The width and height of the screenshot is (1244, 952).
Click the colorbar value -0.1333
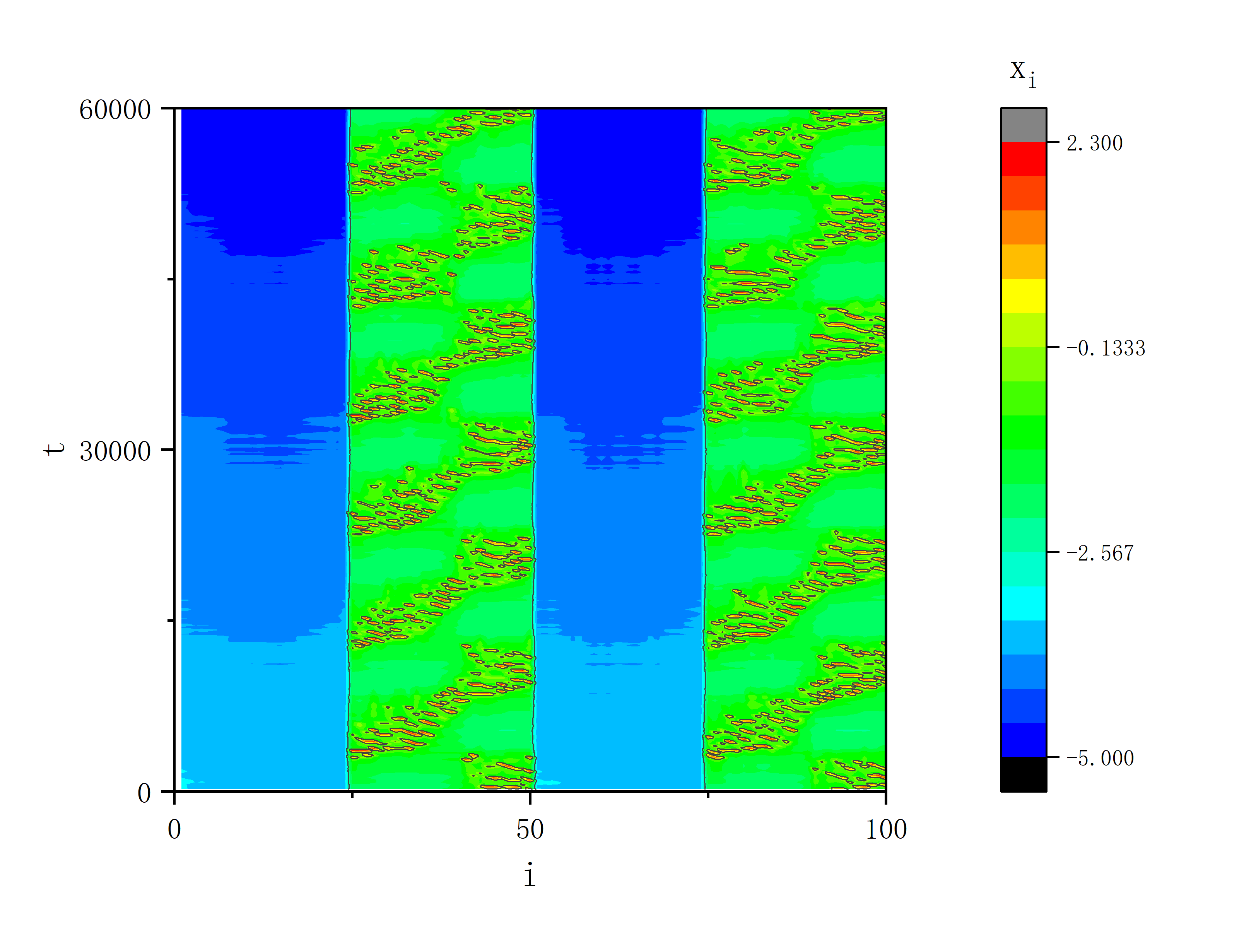point(1106,348)
